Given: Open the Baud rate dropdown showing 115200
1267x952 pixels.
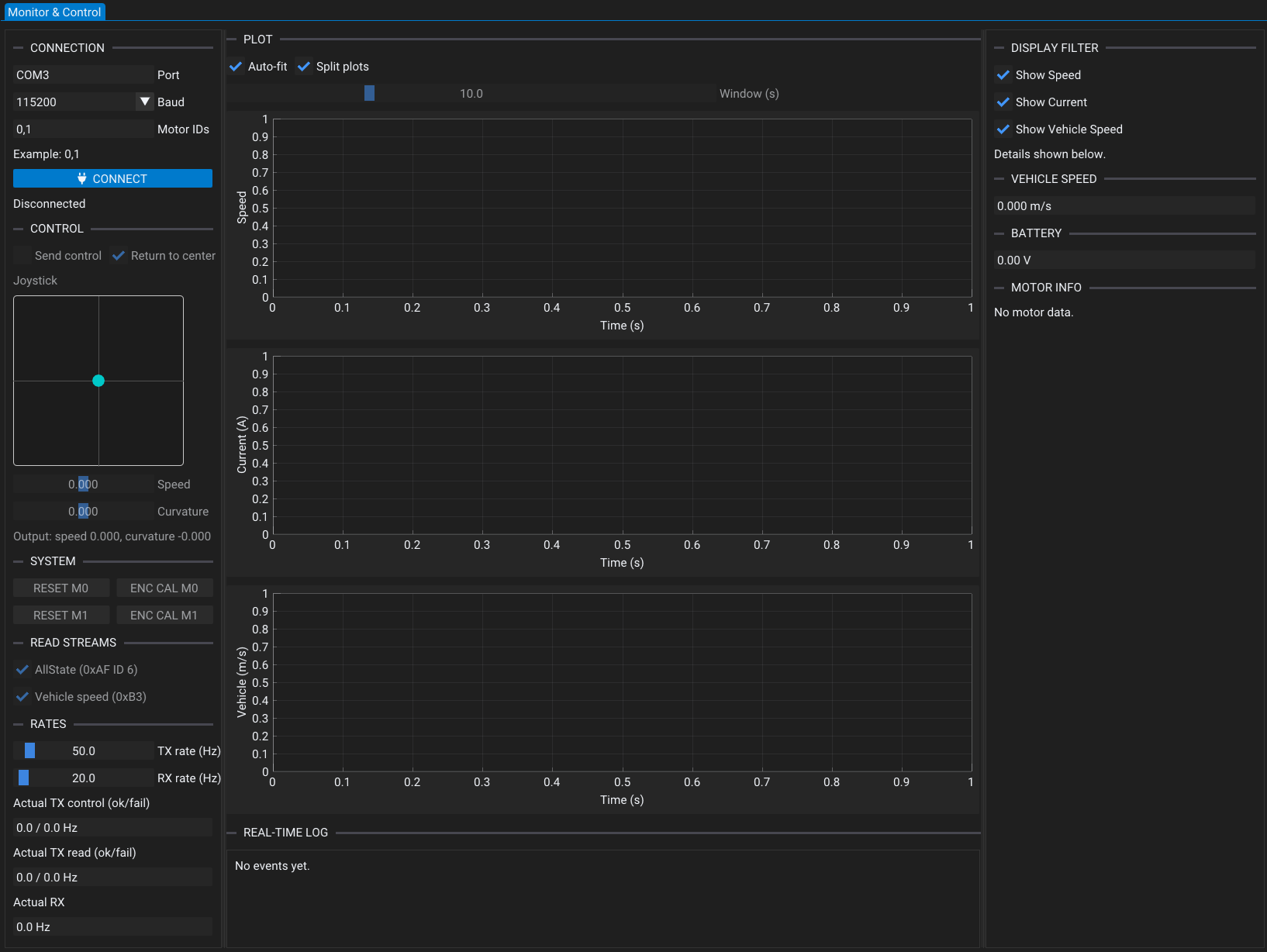Looking at the screenshot, I should [x=144, y=101].
